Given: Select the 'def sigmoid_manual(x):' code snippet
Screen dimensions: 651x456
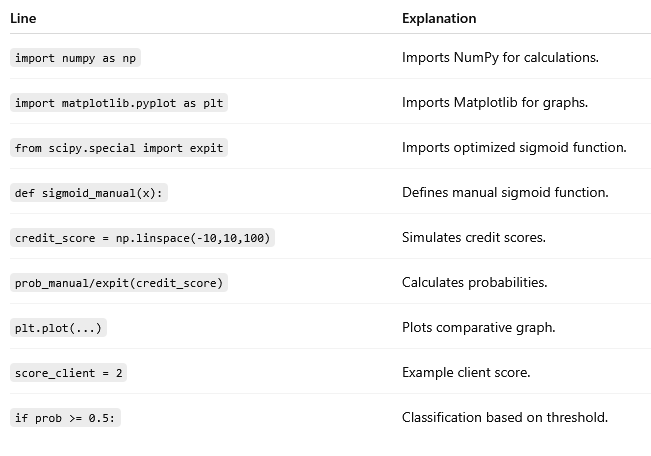Looking at the screenshot, I should pyautogui.click(x=89, y=193).
